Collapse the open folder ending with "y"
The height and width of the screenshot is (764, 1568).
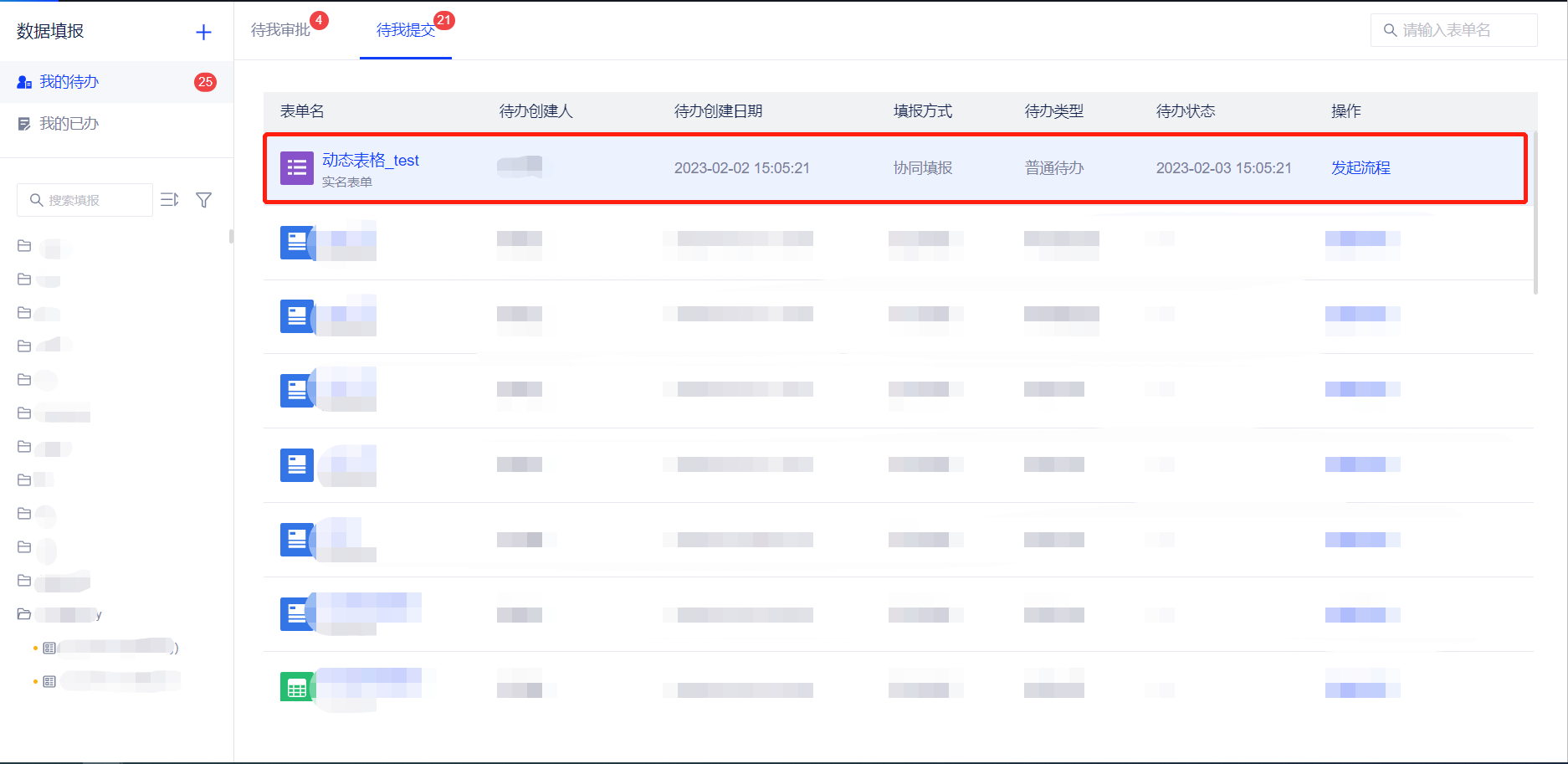click(24, 614)
